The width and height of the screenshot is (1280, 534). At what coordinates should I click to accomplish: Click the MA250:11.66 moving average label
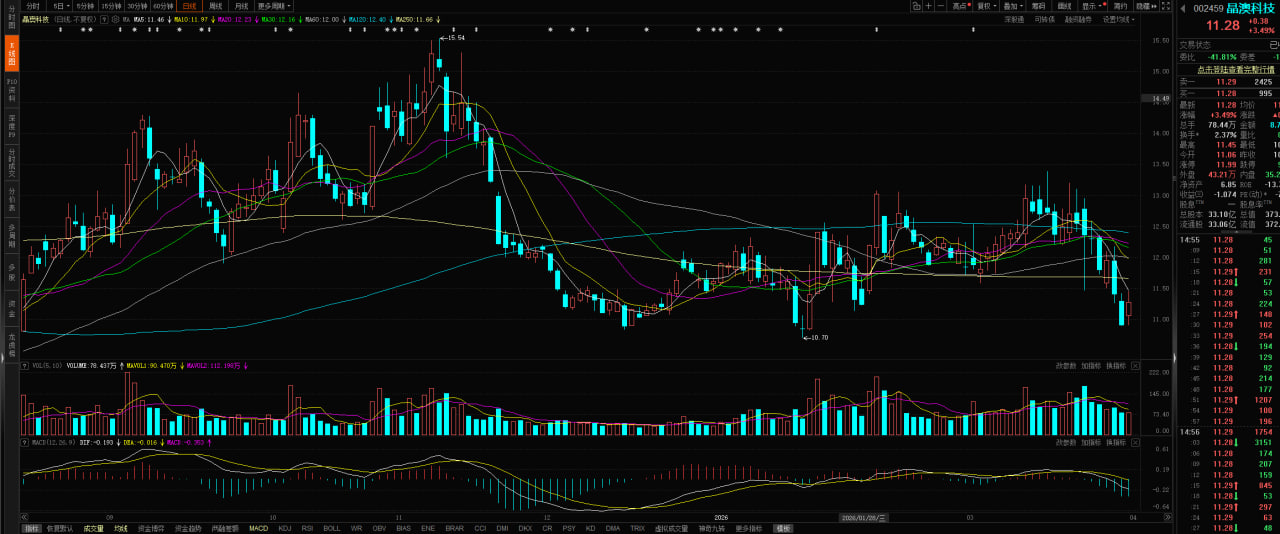pos(414,19)
